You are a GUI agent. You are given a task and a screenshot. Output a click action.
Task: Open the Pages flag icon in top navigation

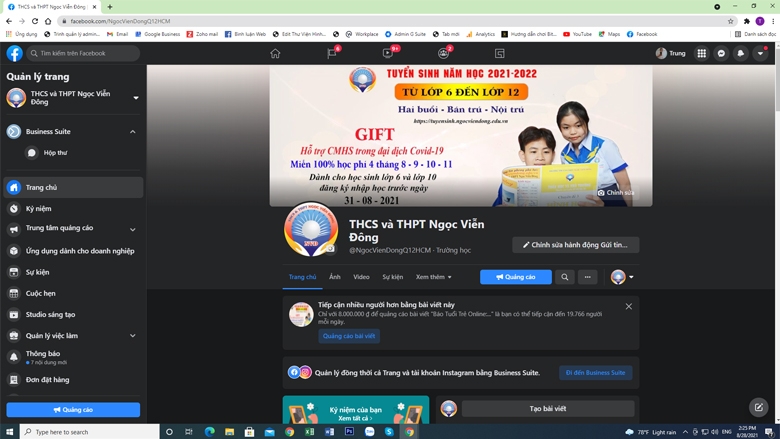pos(332,53)
